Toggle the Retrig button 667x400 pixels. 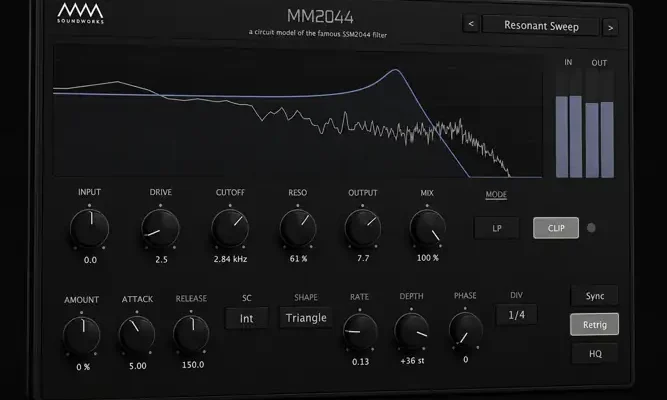click(x=595, y=325)
